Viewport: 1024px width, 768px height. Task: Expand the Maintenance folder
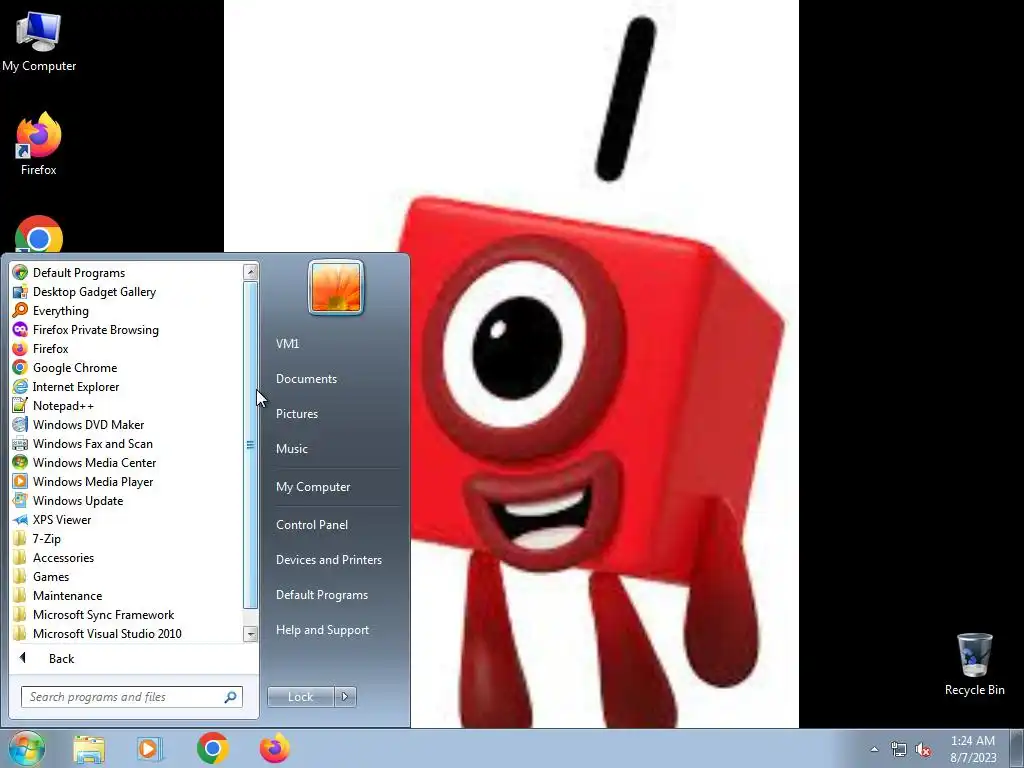127,596
